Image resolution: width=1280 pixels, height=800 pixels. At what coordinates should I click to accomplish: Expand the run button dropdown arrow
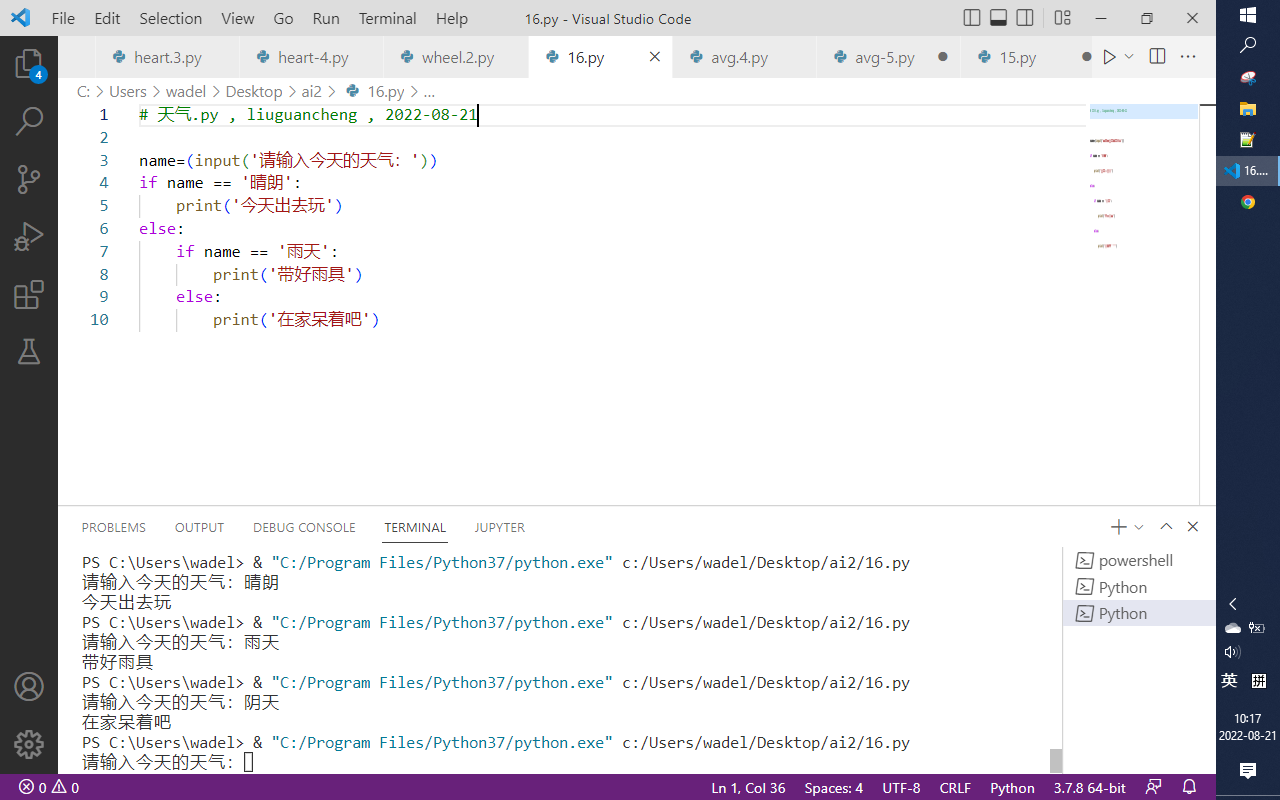click(1130, 57)
